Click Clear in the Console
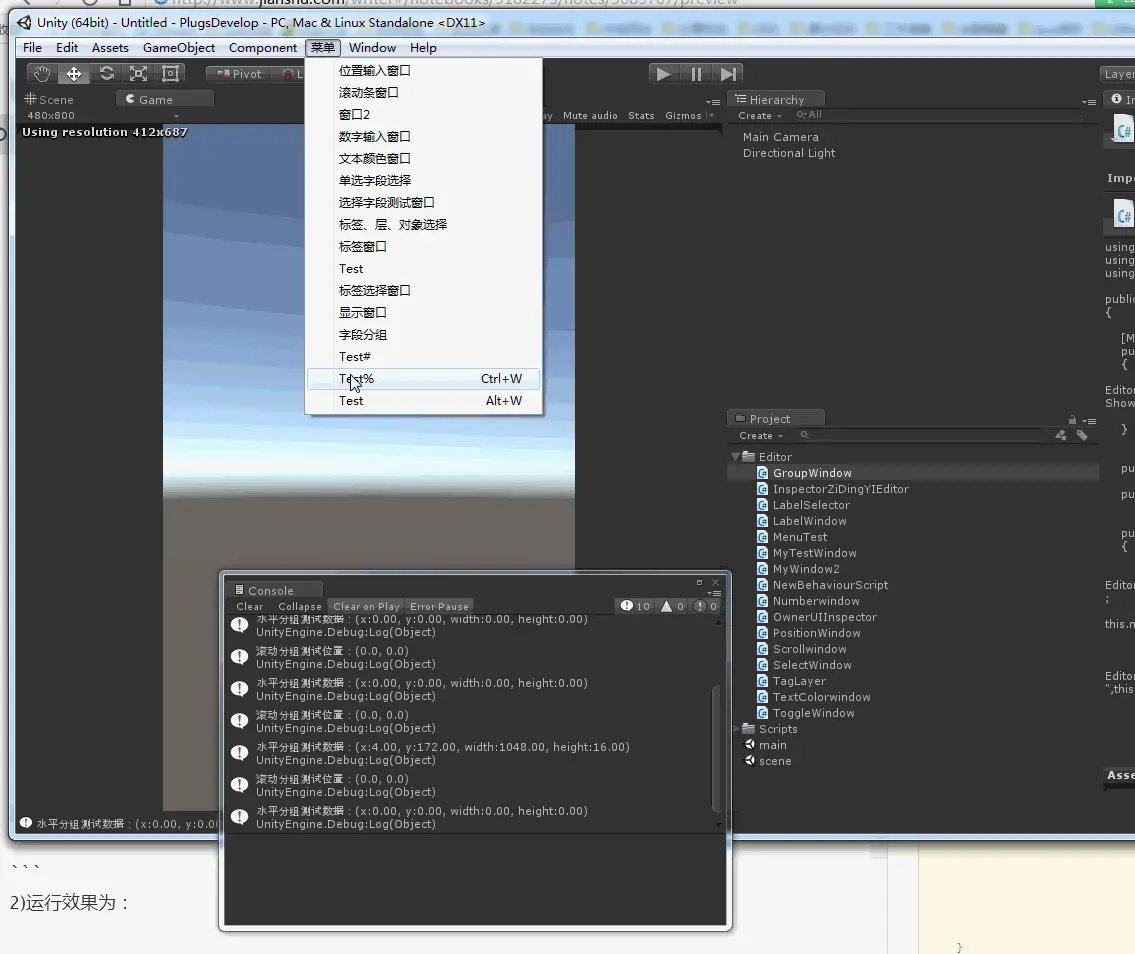 tap(250, 607)
